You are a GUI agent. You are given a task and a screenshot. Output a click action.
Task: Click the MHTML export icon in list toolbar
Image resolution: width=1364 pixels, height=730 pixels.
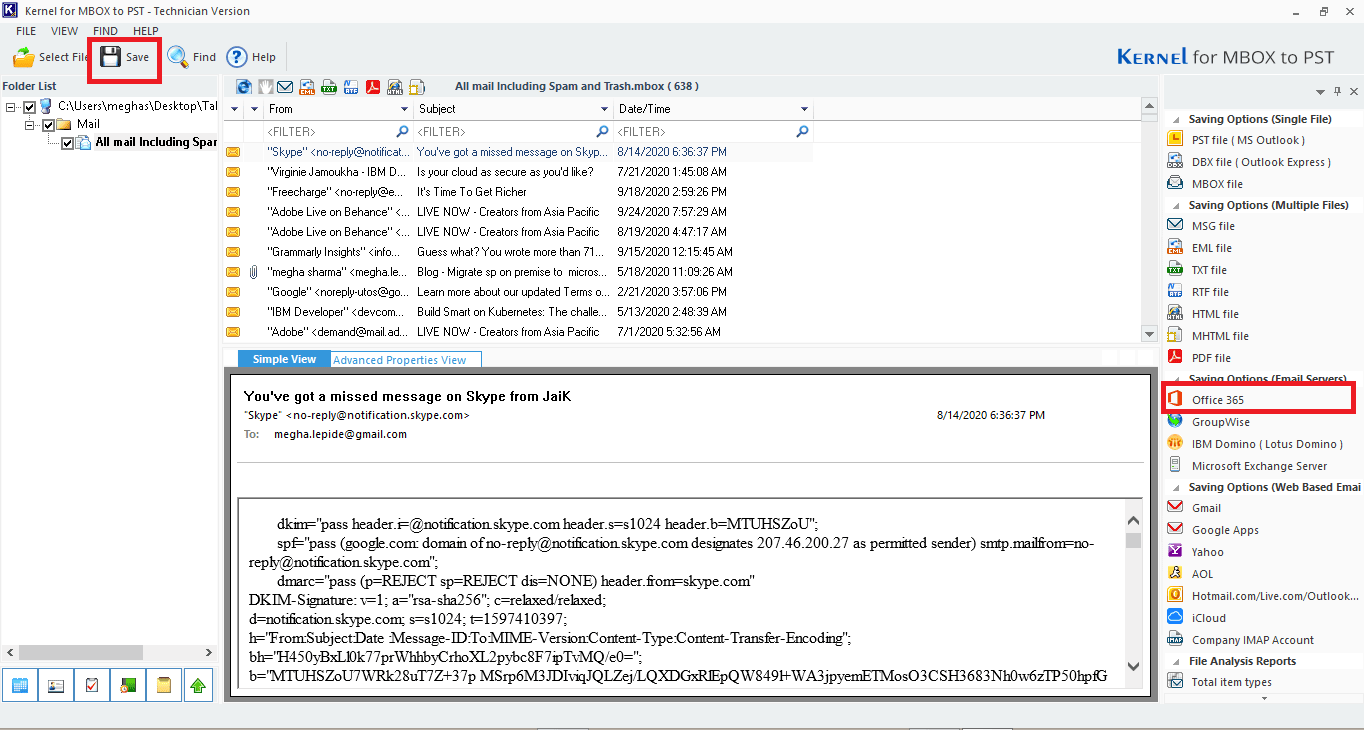pyautogui.click(x=418, y=87)
